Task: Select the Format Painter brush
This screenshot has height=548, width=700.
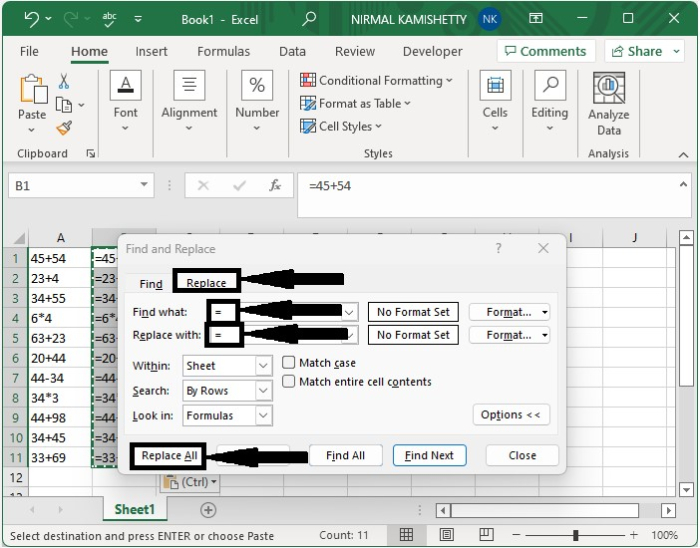Action: coord(64,128)
